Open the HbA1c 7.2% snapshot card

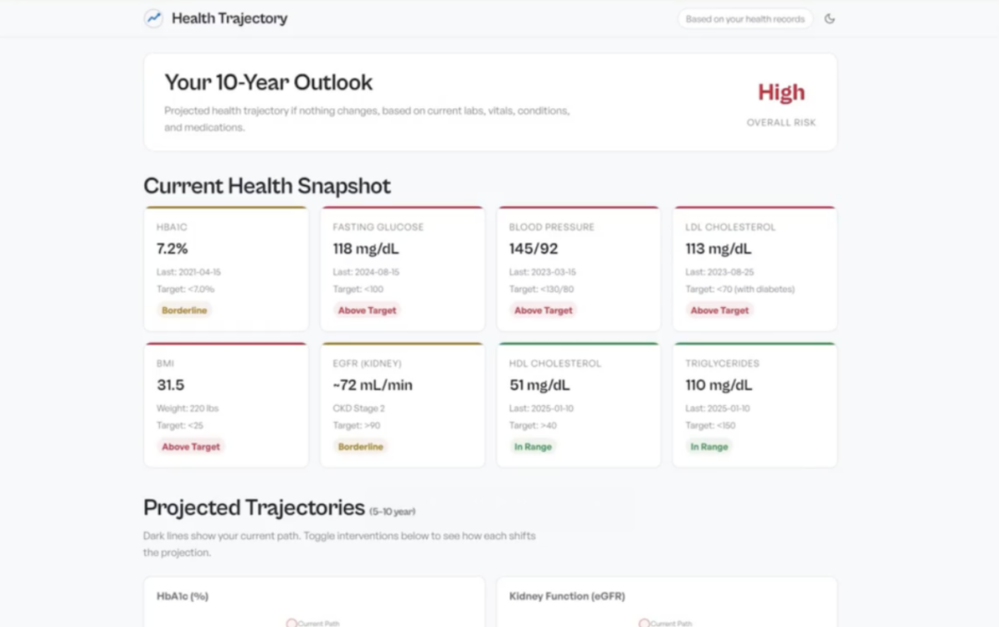tap(226, 269)
